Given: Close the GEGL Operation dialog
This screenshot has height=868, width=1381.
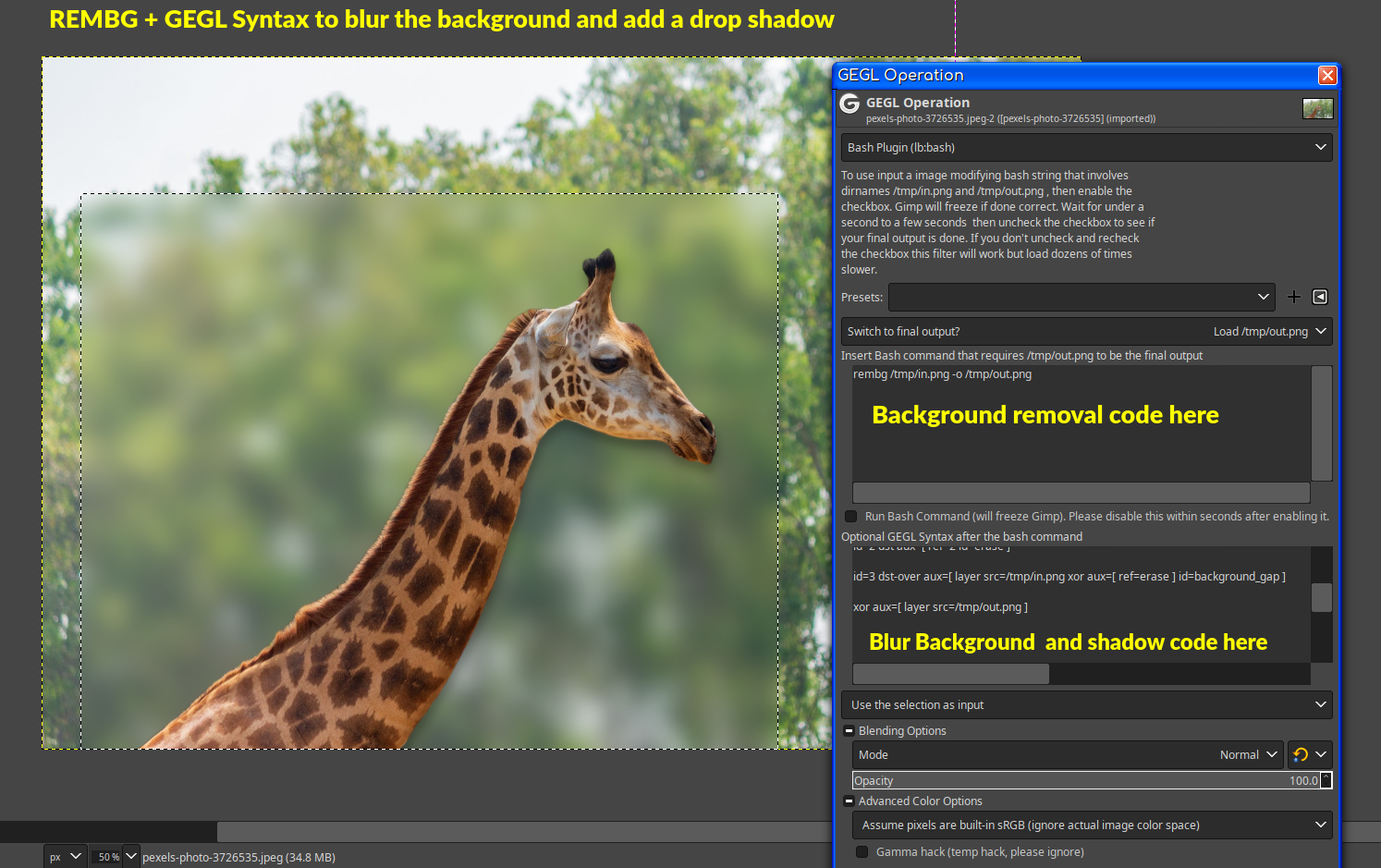Looking at the screenshot, I should click(1327, 76).
